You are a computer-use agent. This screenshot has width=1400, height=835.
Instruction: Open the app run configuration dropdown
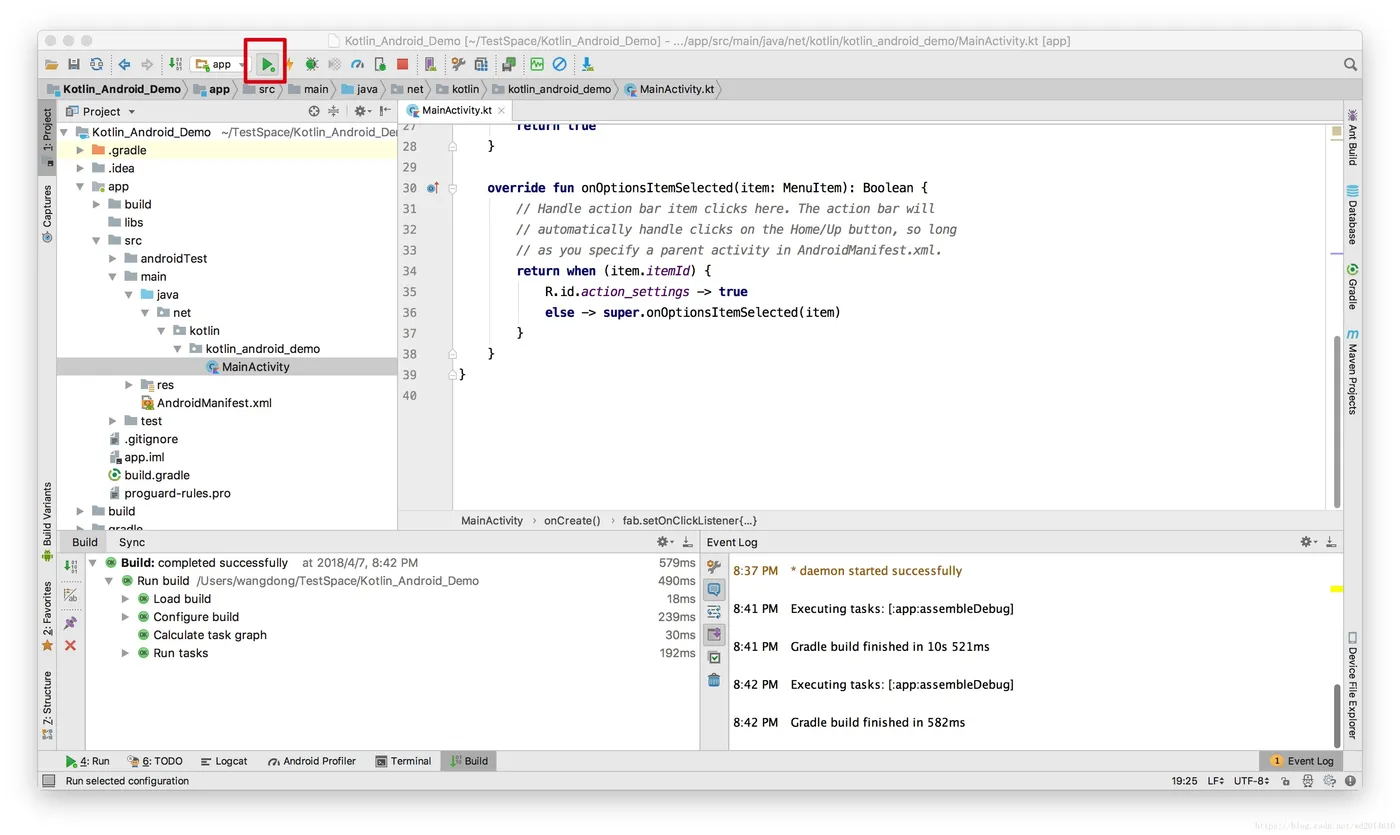click(220, 64)
